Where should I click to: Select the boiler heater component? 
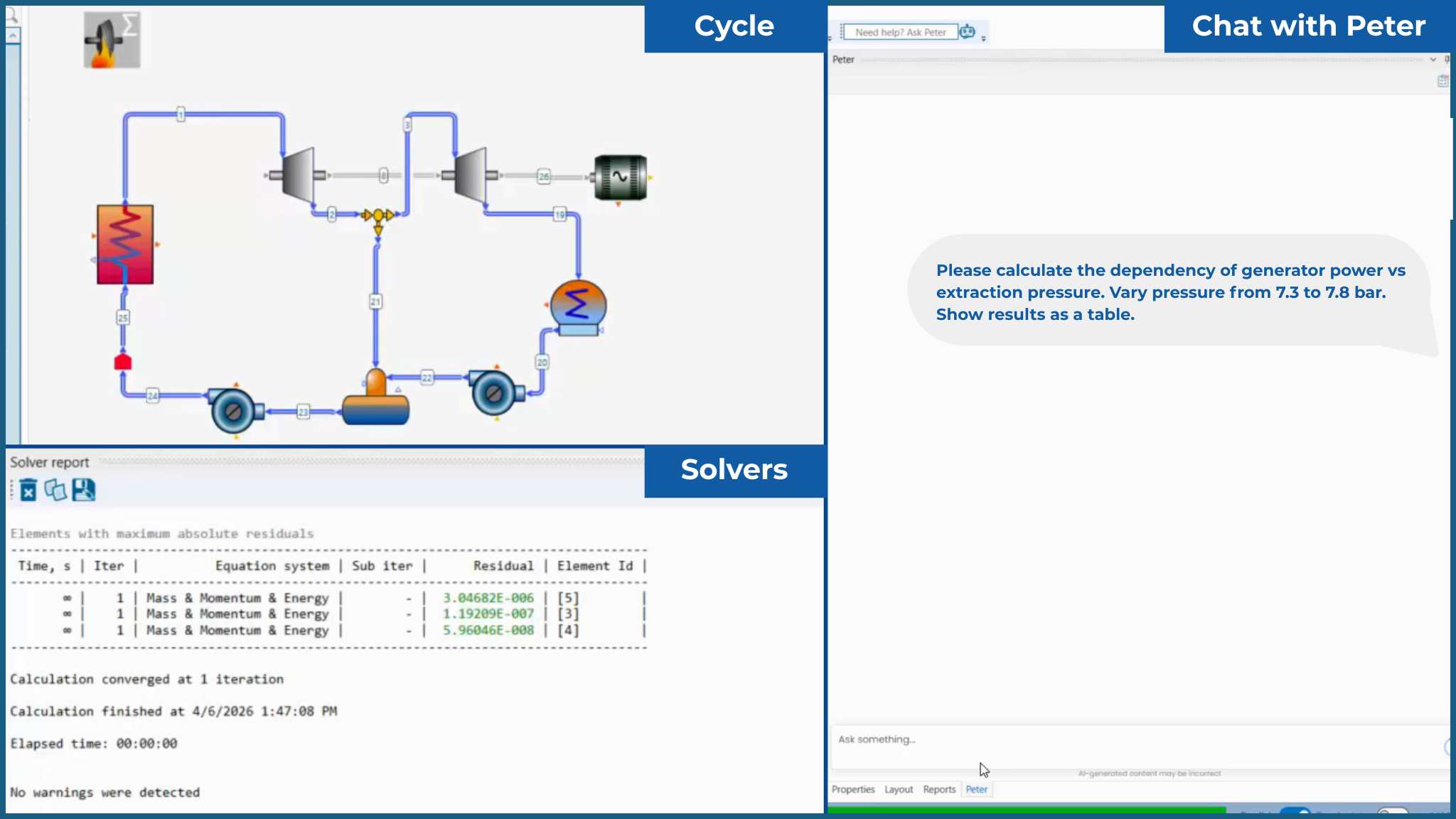(125, 245)
